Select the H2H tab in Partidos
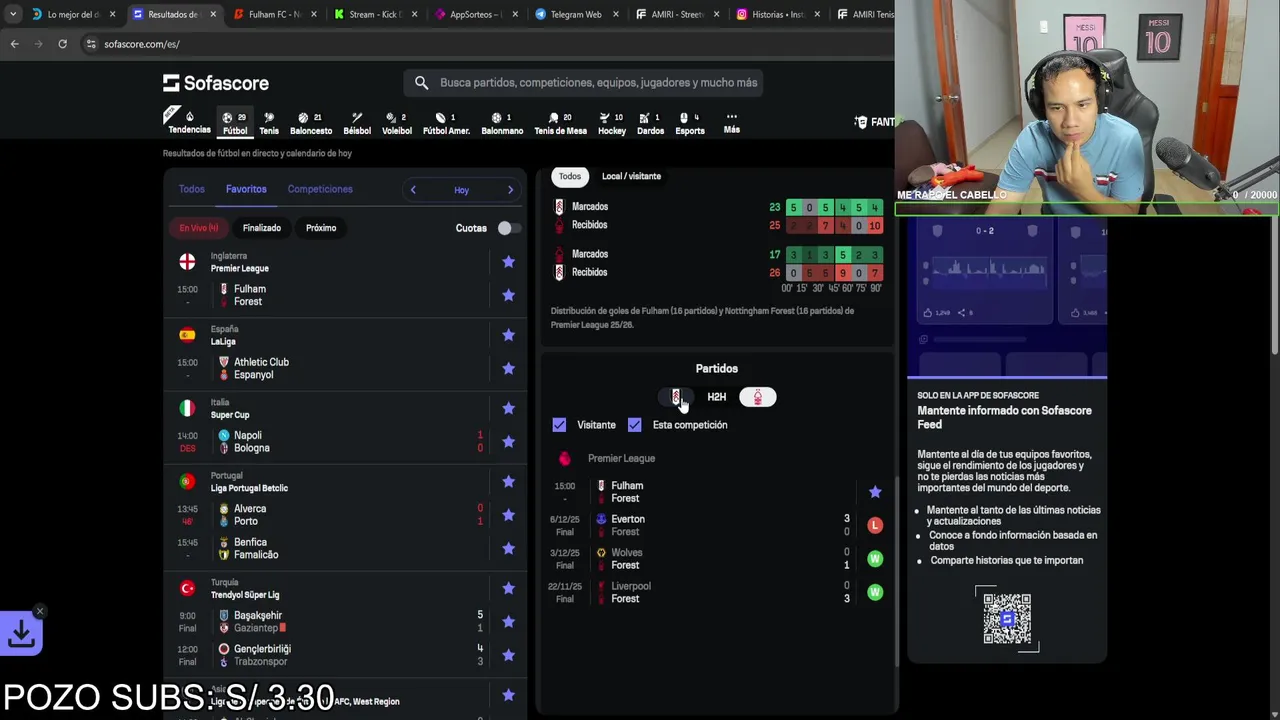The width and height of the screenshot is (1280, 720). click(x=716, y=397)
